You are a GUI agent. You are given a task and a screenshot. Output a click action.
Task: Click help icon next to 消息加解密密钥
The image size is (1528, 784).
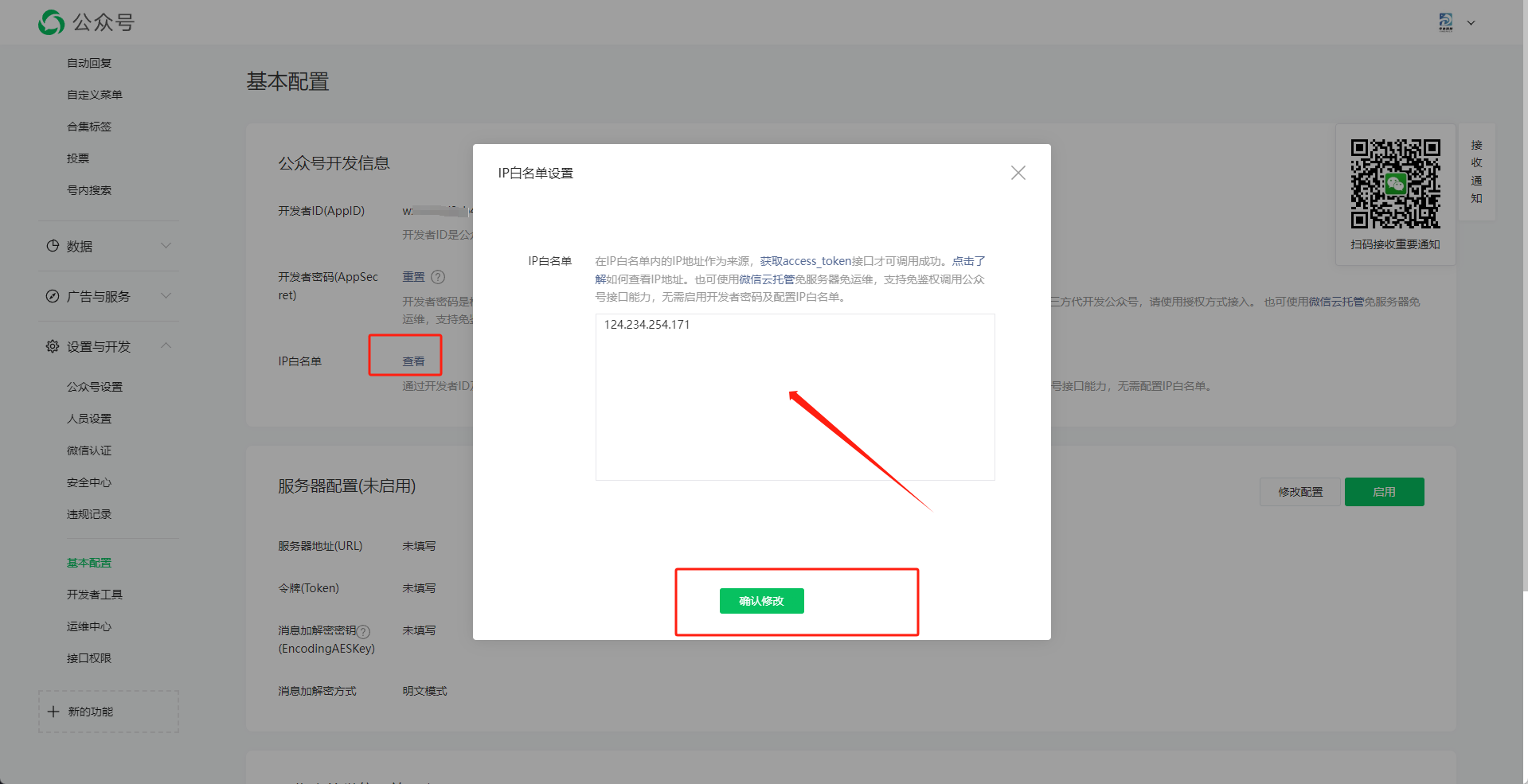[x=363, y=631]
